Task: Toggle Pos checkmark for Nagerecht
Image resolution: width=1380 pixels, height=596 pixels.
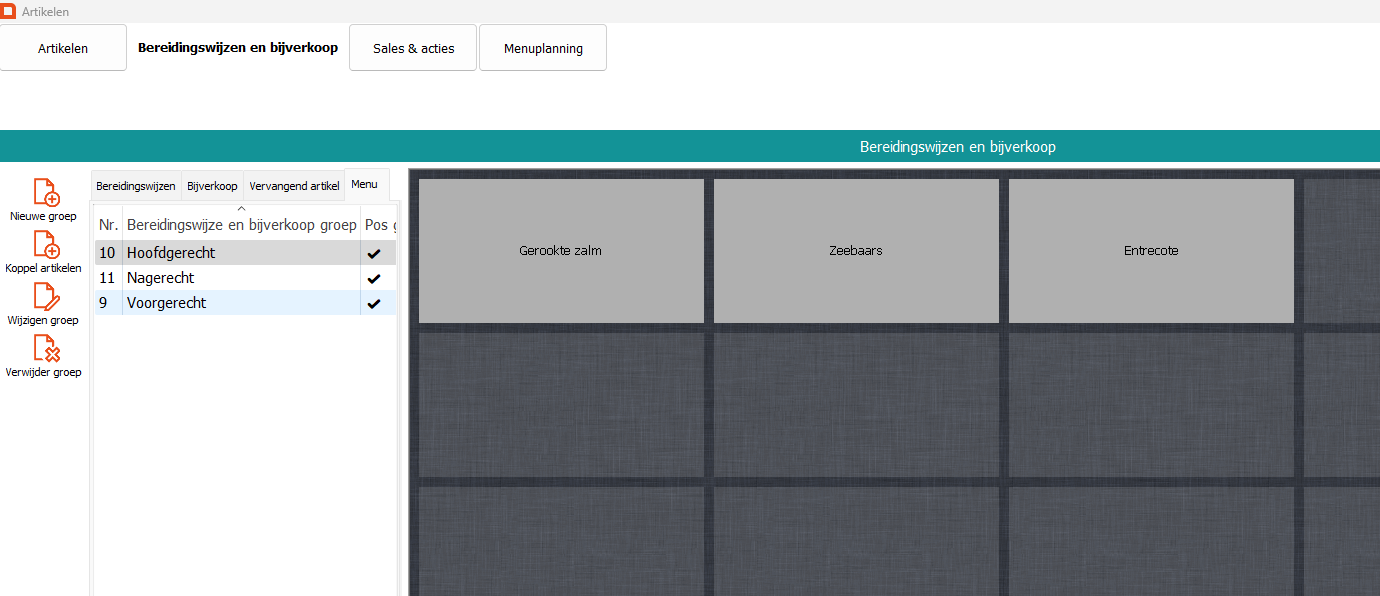Action: point(374,279)
